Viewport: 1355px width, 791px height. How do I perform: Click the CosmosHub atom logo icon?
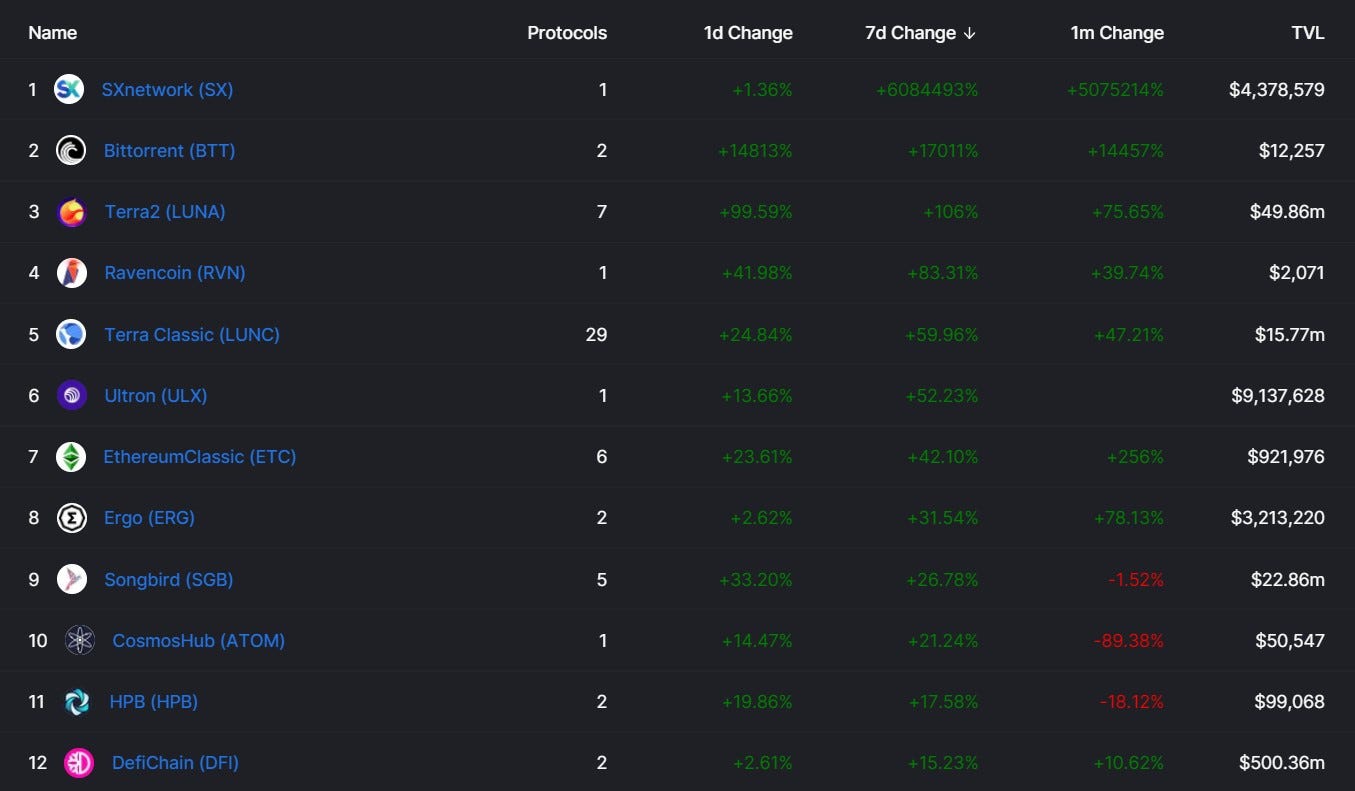click(79, 640)
